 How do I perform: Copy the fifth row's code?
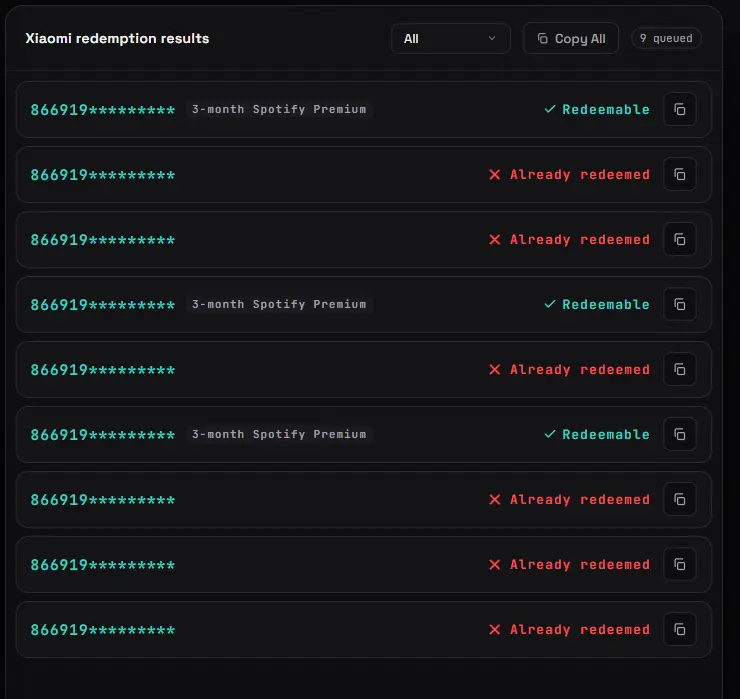coord(680,370)
